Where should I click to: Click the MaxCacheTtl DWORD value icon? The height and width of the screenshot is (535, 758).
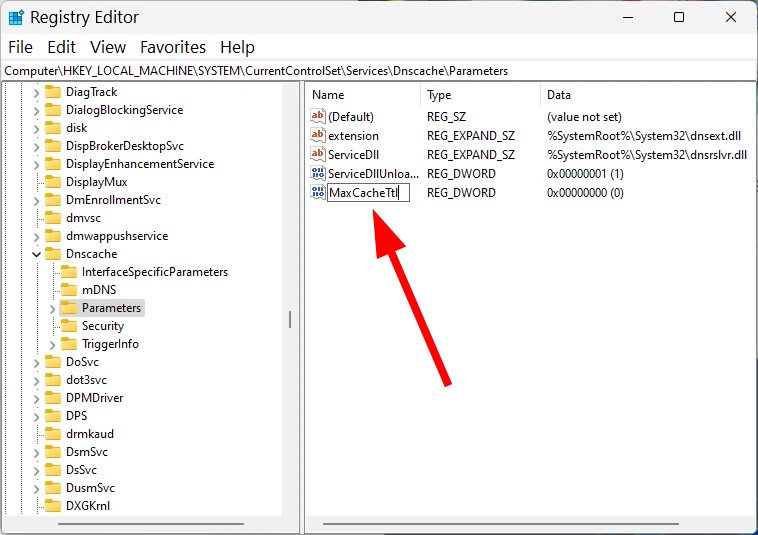pyautogui.click(x=318, y=192)
